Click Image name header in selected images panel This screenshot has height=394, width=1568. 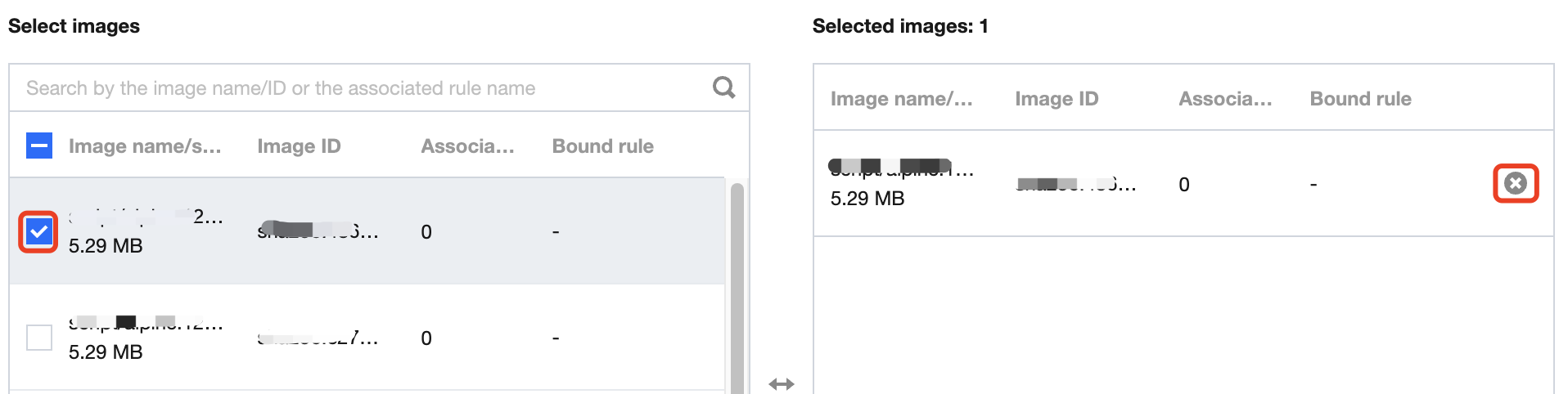tap(901, 99)
